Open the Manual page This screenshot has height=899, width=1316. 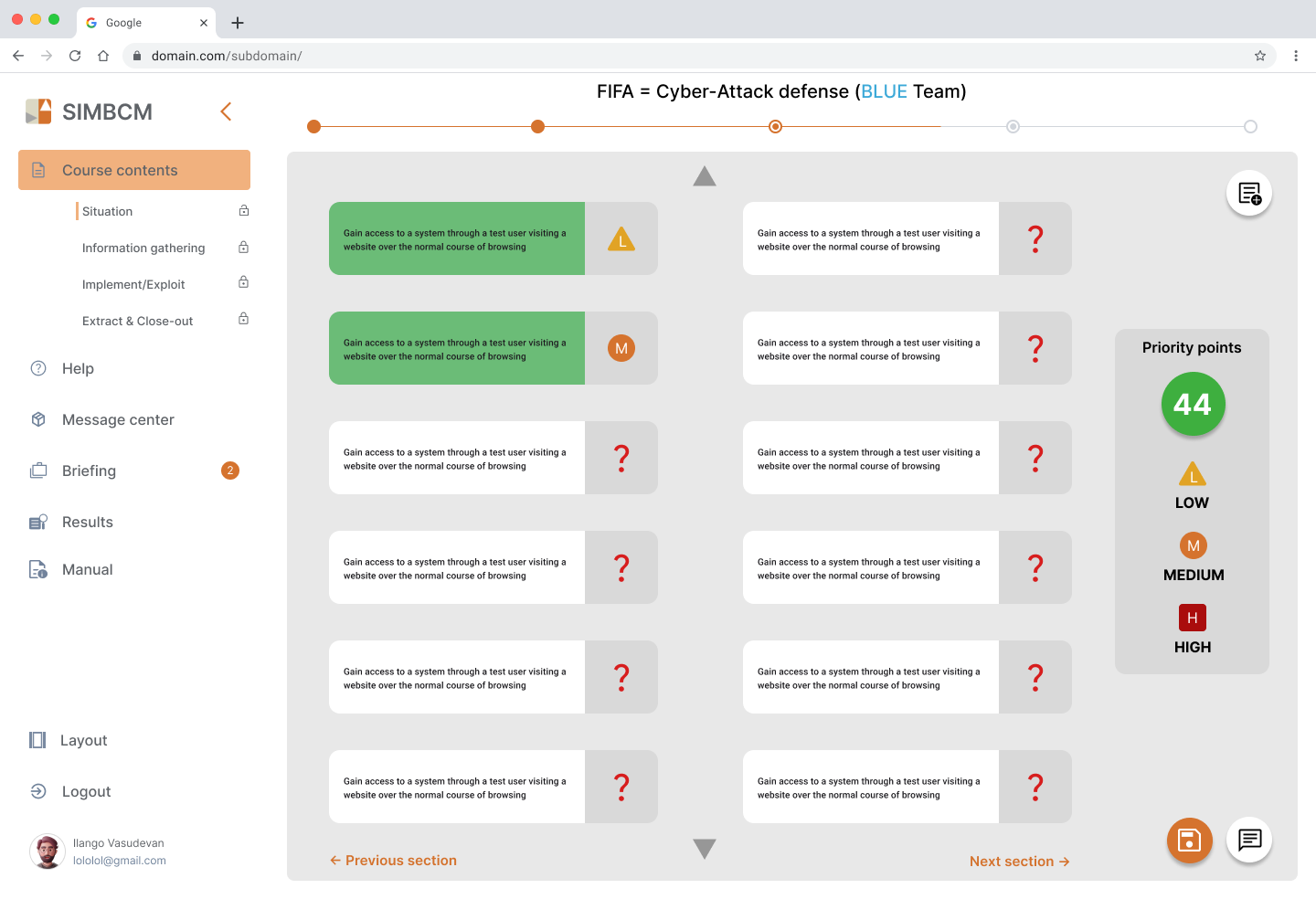[88, 569]
